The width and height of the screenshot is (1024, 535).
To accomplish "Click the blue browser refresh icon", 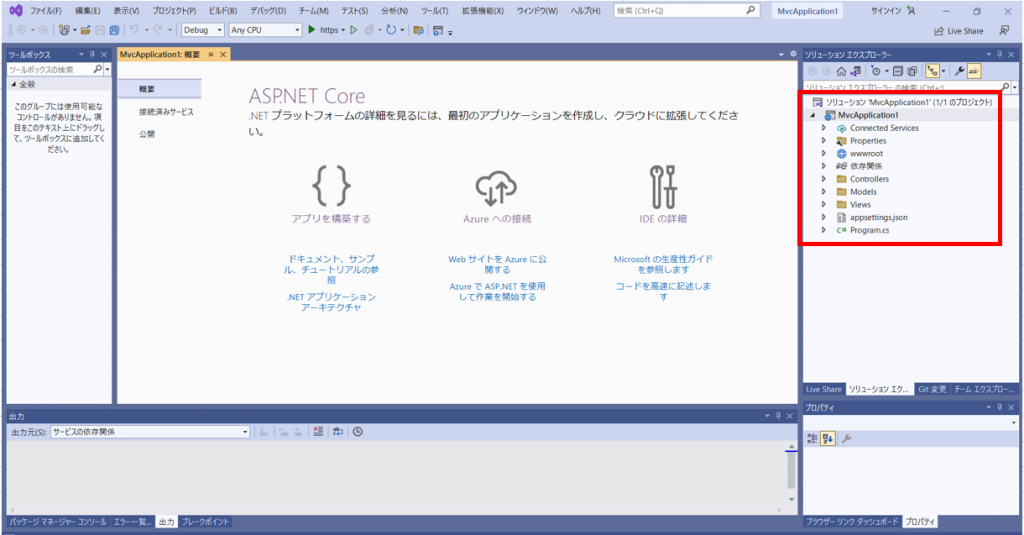I will click(x=391, y=30).
